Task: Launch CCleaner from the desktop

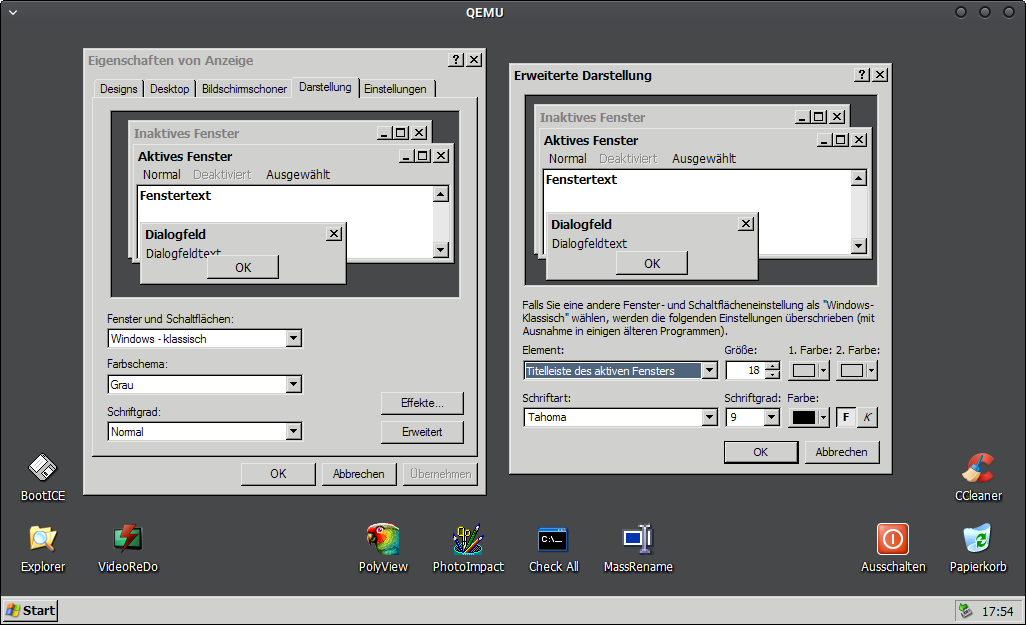Action: click(x=978, y=478)
